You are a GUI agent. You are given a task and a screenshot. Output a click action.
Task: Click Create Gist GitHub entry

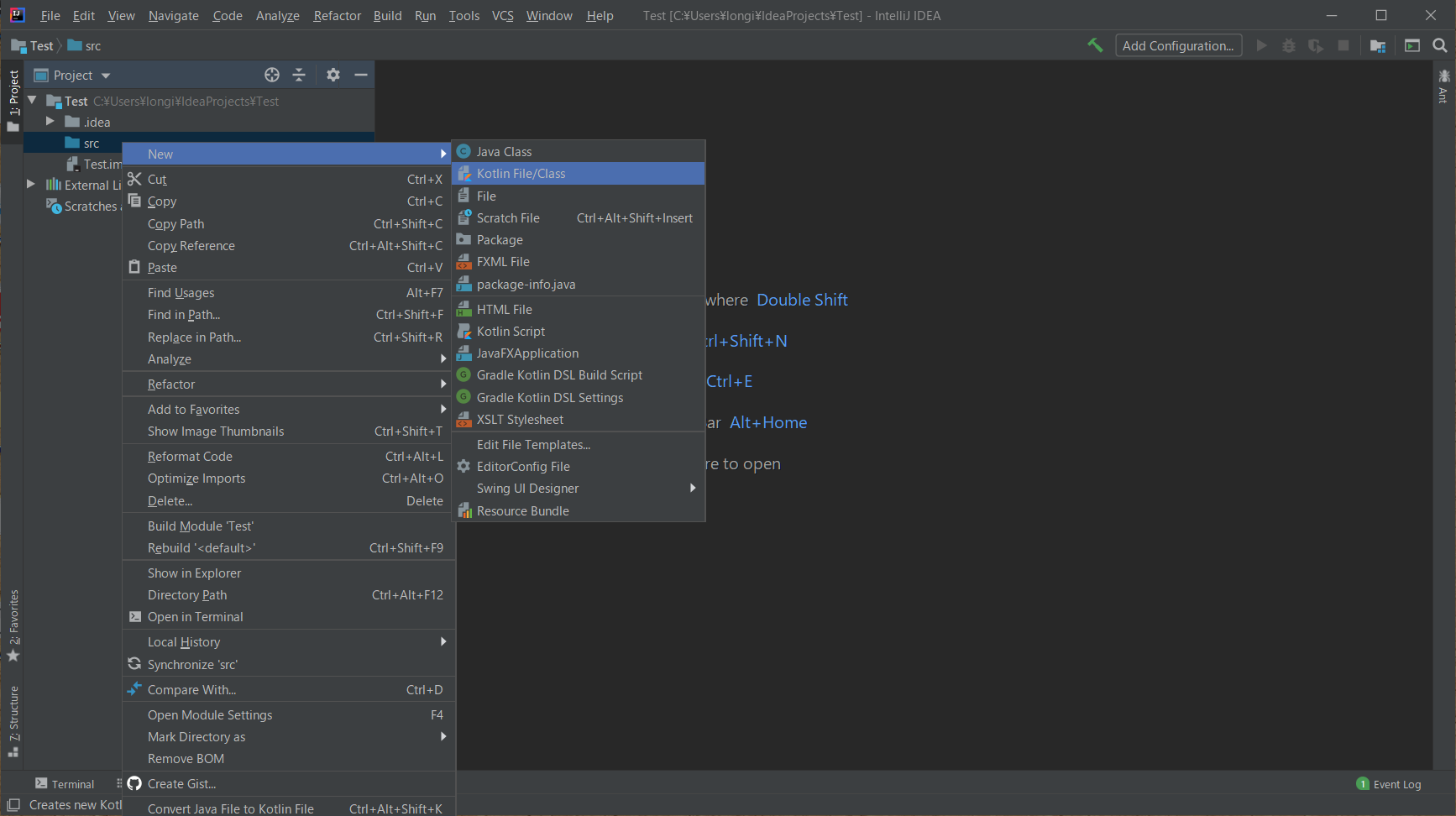click(x=289, y=783)
